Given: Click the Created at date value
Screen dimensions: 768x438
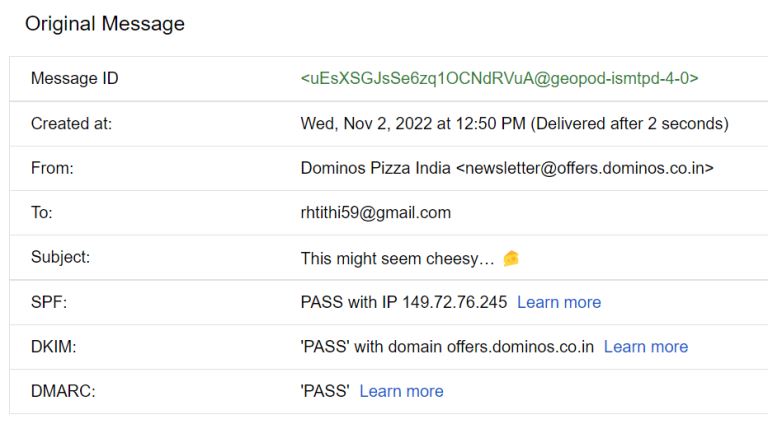Looking at the screenshot, I should pos(515,123).
